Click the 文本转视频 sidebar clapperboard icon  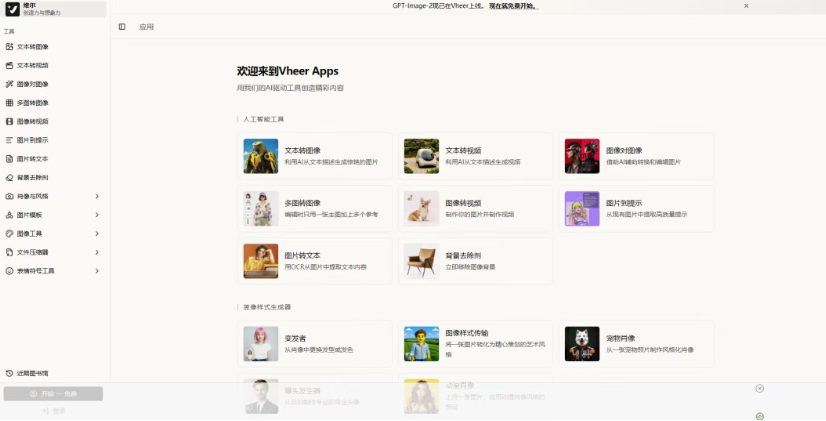coord(9,65)
